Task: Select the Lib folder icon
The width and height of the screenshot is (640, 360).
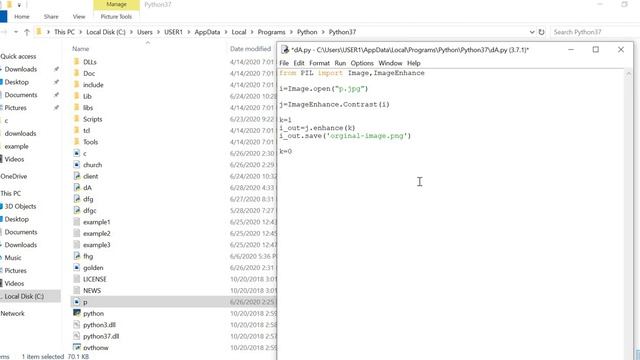Action: click(x=76, y=96)
